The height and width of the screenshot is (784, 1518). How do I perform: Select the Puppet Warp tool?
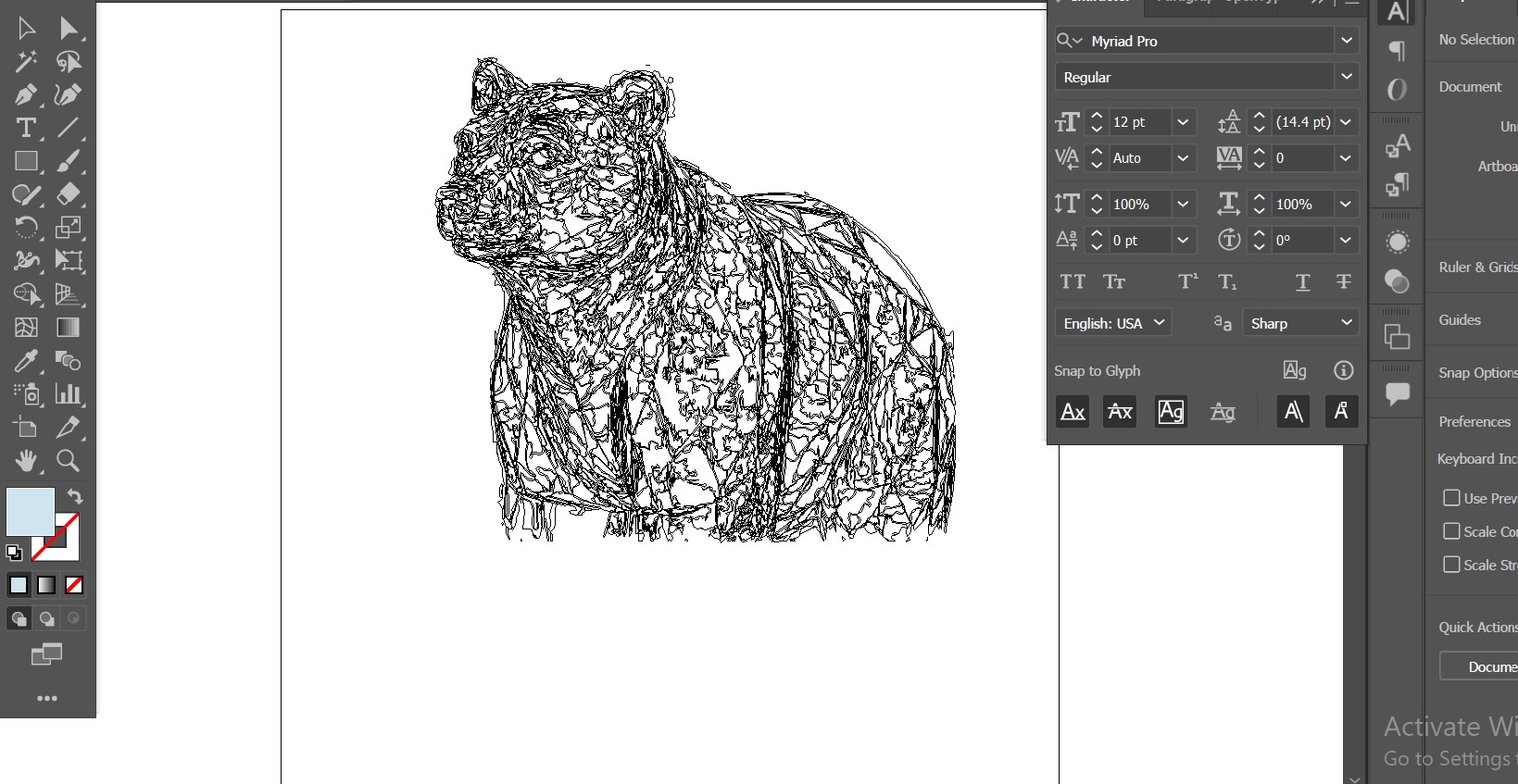[x=26, y=261]
